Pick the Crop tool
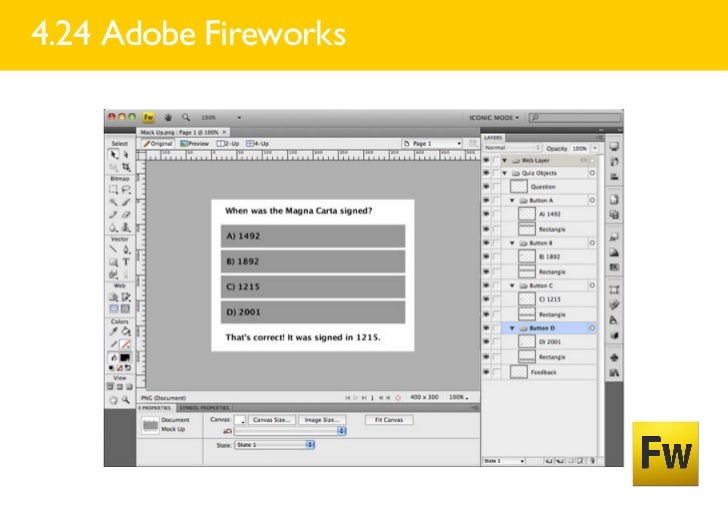 (126, 166)
